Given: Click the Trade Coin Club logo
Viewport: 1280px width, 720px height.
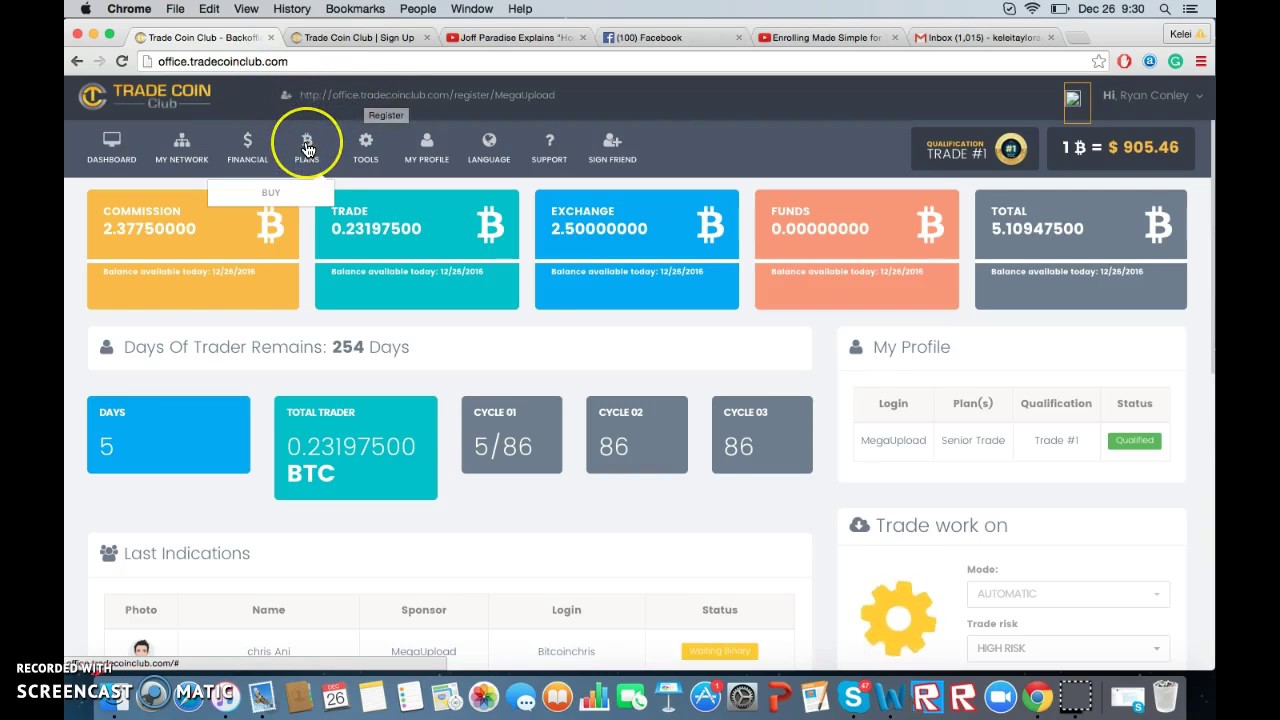Looking at the screenshot, I should (x=145, y=96).
